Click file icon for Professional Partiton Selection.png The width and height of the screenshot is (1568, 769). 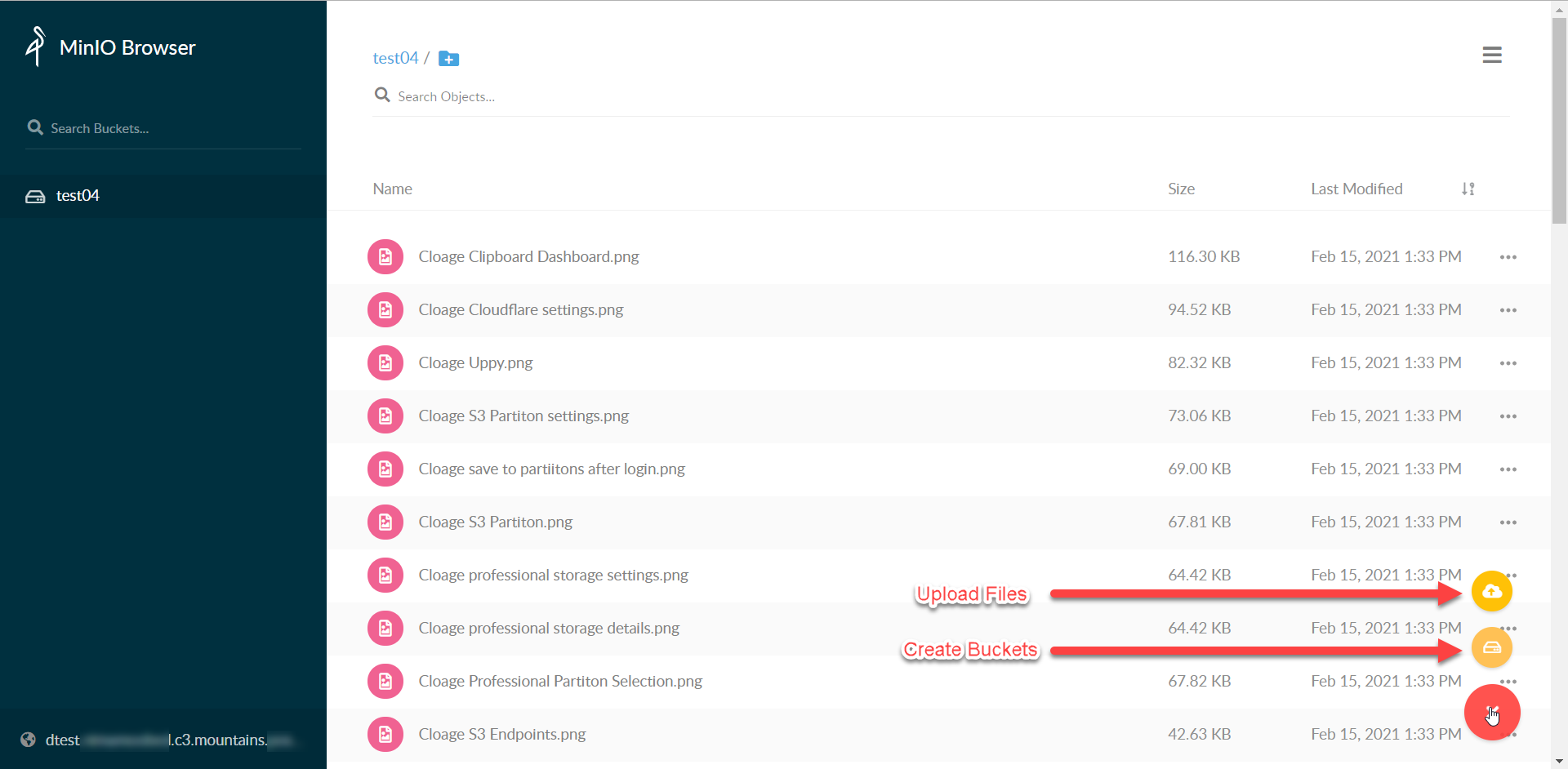(x=385, y=682)
